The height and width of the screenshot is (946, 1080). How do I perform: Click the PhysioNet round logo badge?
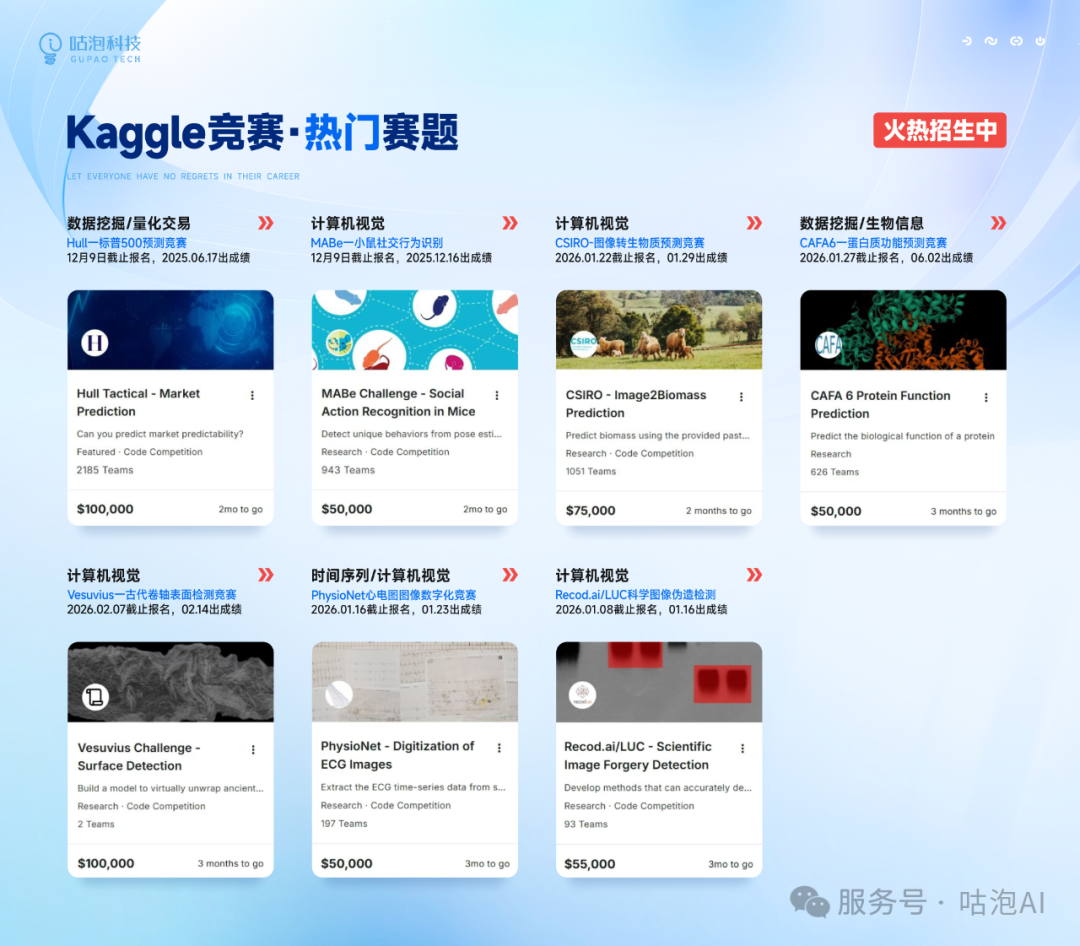tap(338, 695)
